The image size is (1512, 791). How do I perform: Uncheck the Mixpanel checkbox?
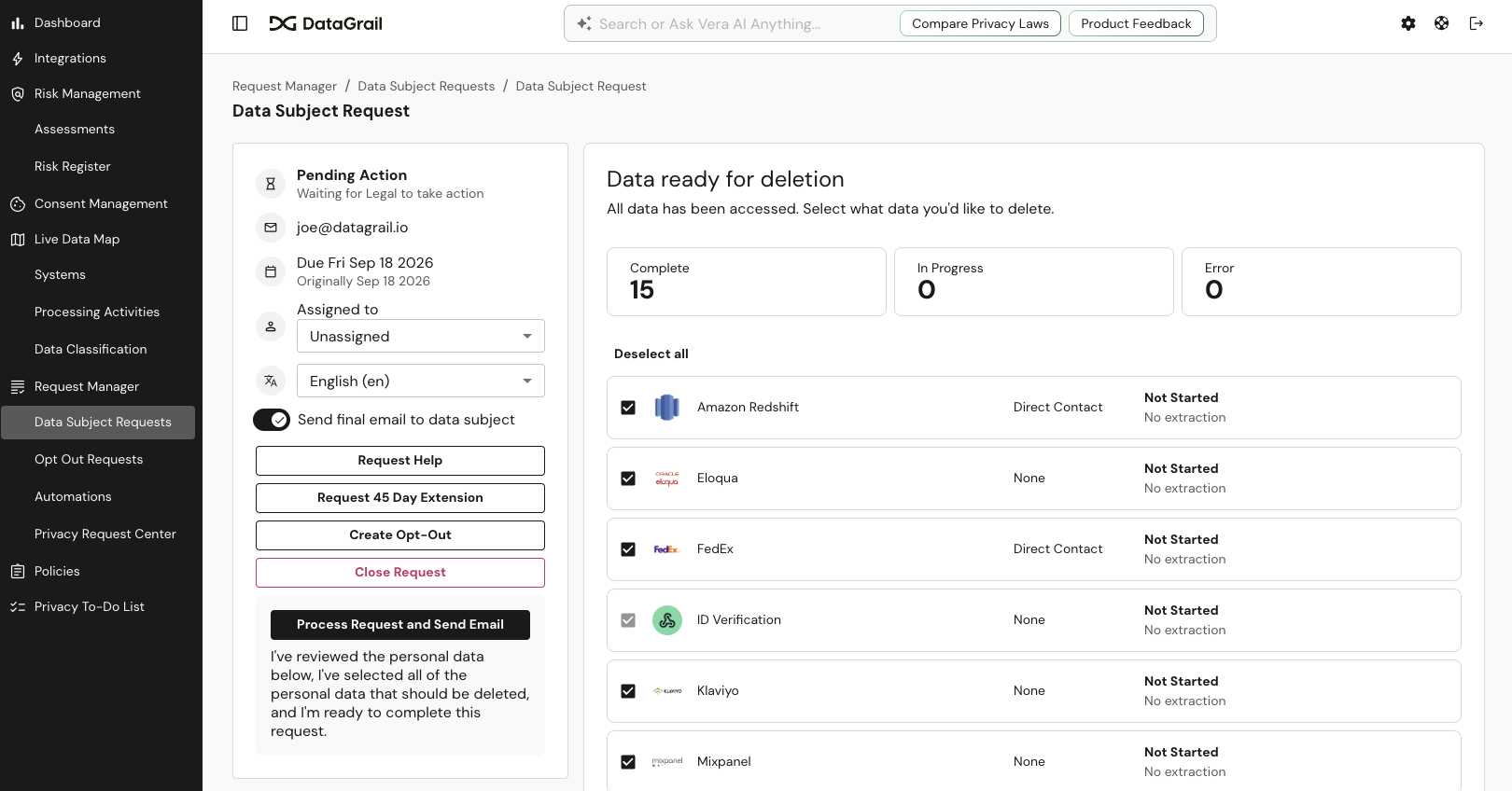(x=628, y=762)
